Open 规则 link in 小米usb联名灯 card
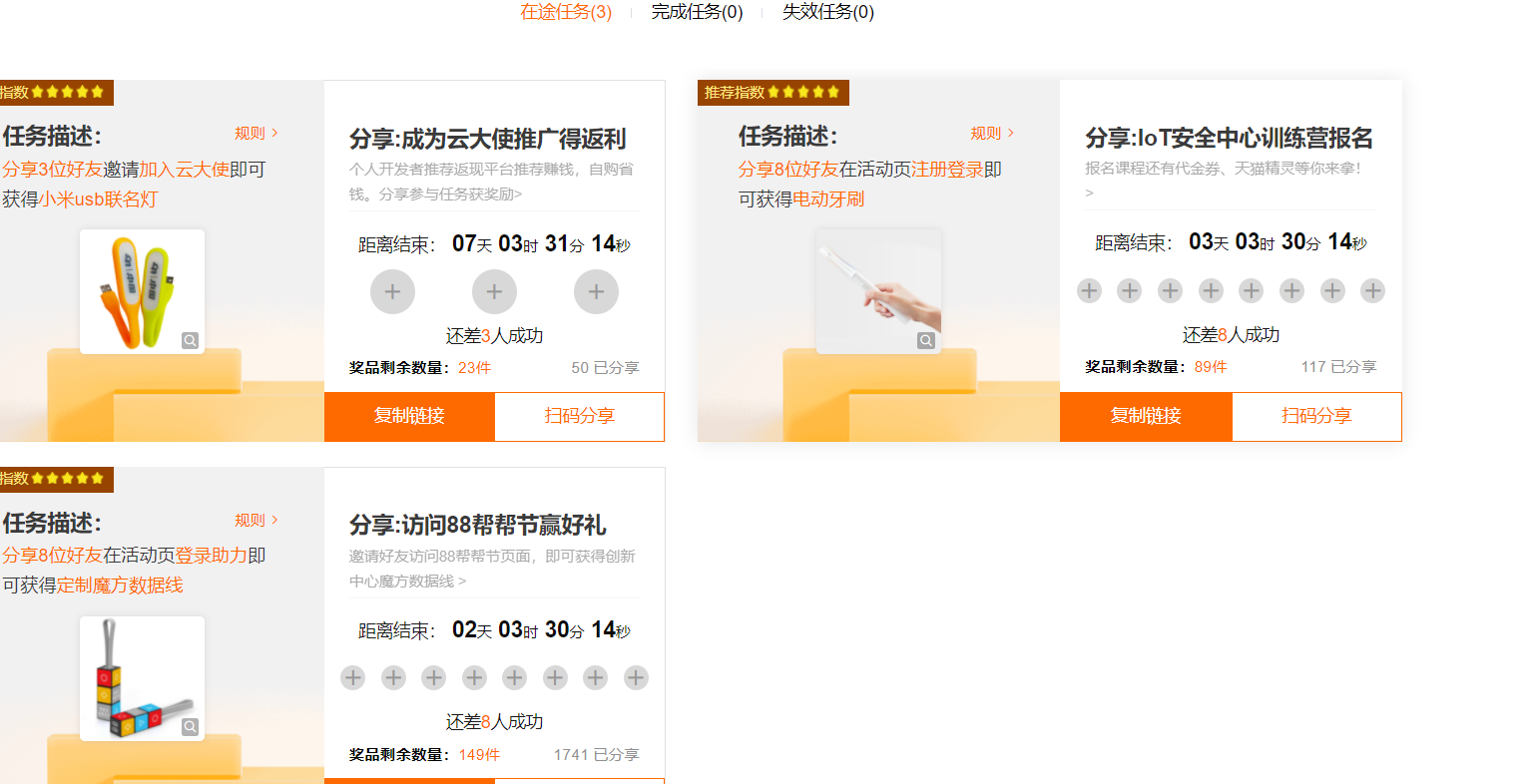Image resolution: width=1539 pixels, height=784 pixels. [x=256, y=133]
